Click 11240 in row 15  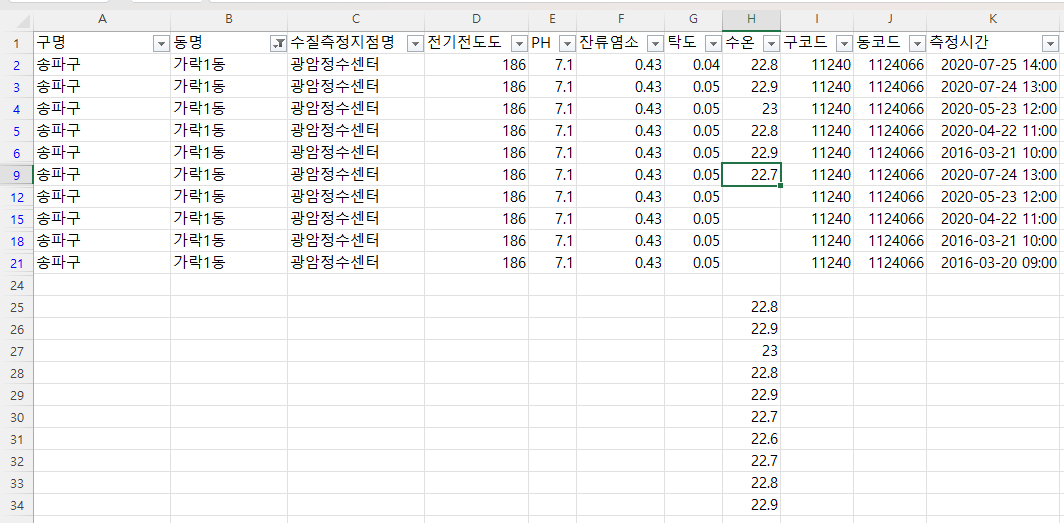click(817, 218)
